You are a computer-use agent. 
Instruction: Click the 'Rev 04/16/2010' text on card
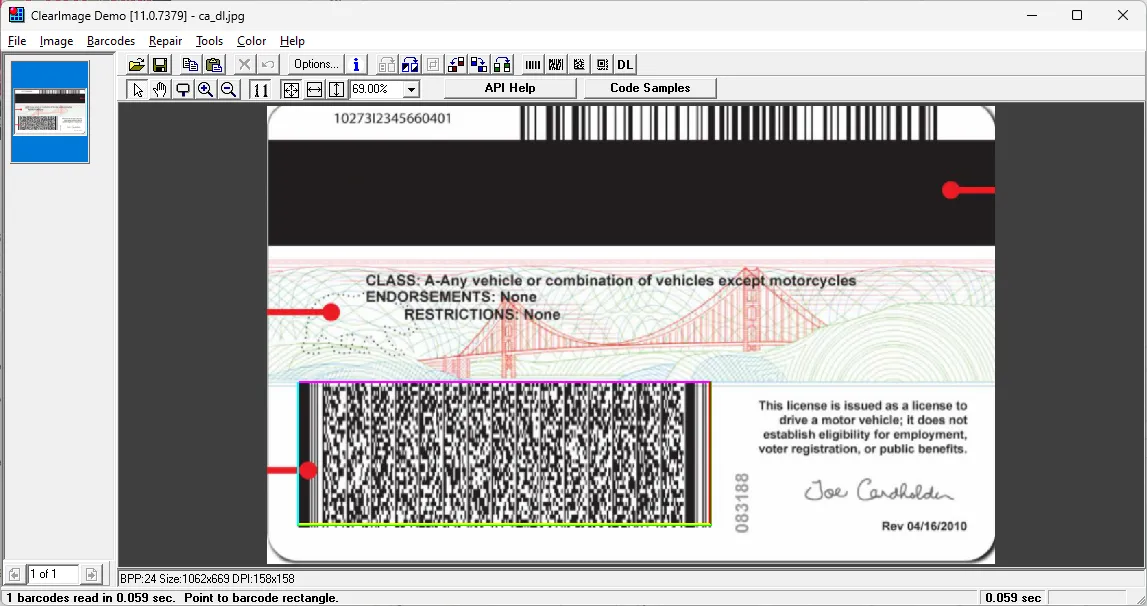click(x=924, y=526)
